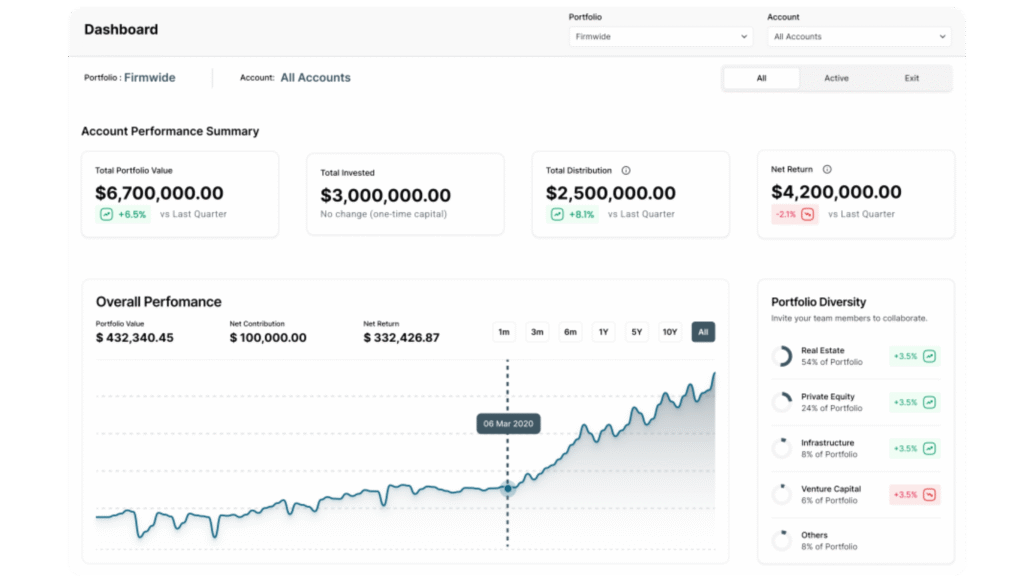Open the Portfolio dropdown showing Firmwide
This screenshot has width=1024, height=576.
point(660,35)
